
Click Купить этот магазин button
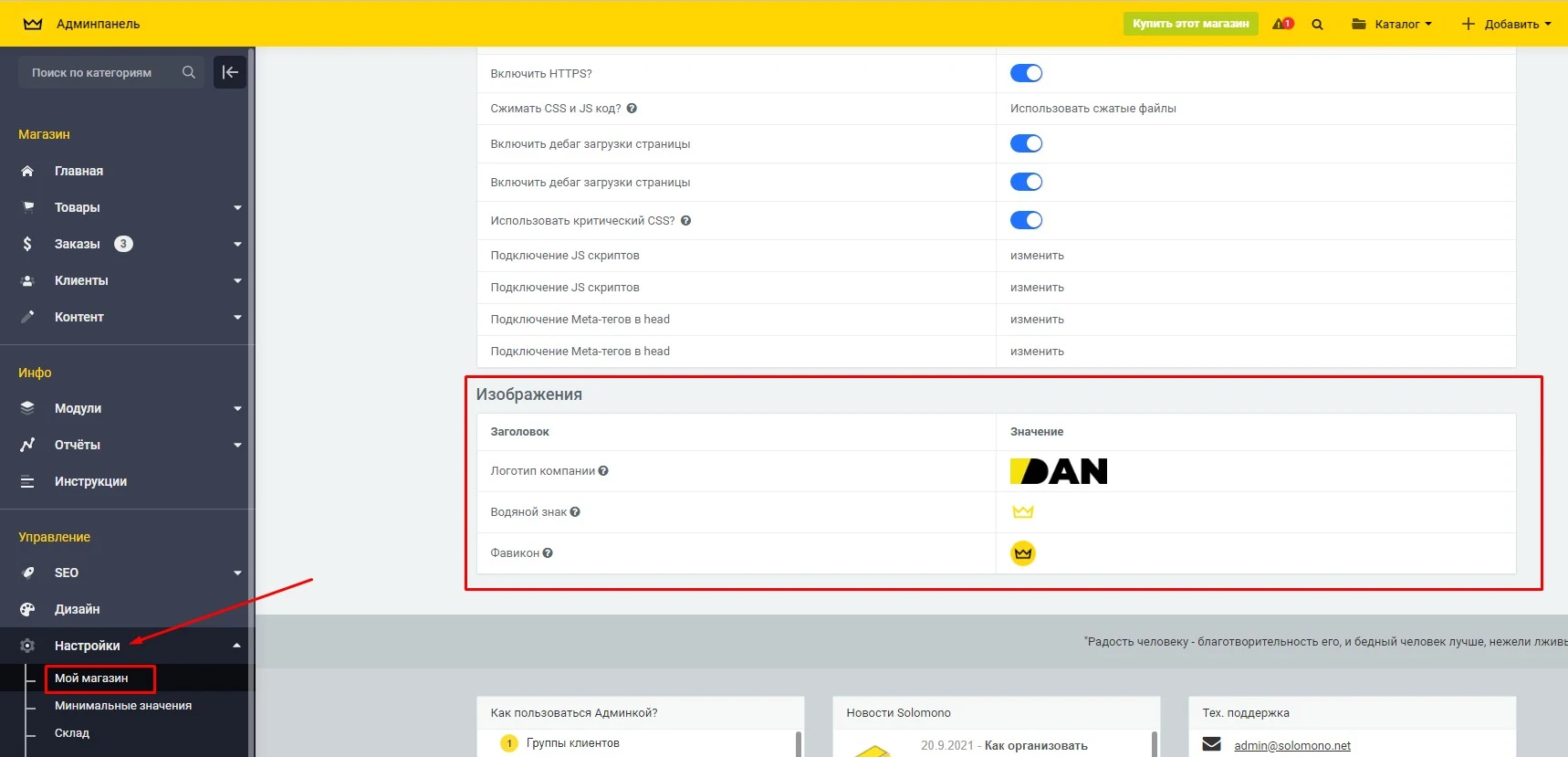pyautogui.click(x=1190, y=24)
